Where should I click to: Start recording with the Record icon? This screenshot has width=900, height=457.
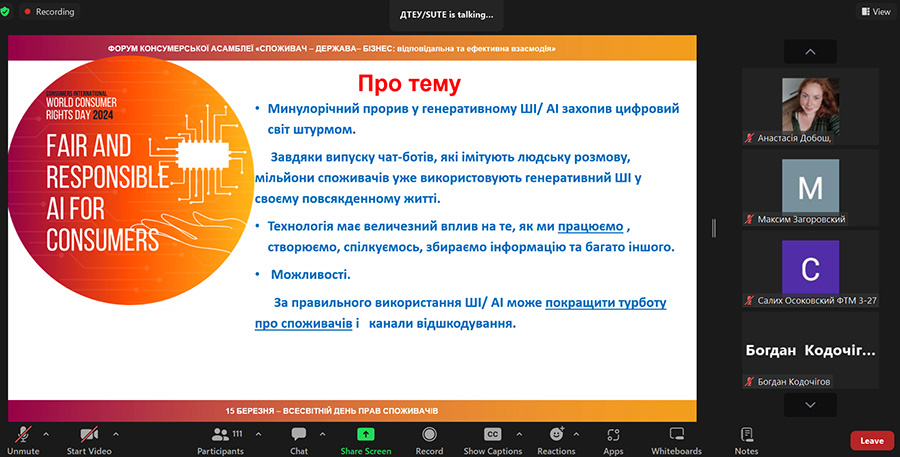429,435
